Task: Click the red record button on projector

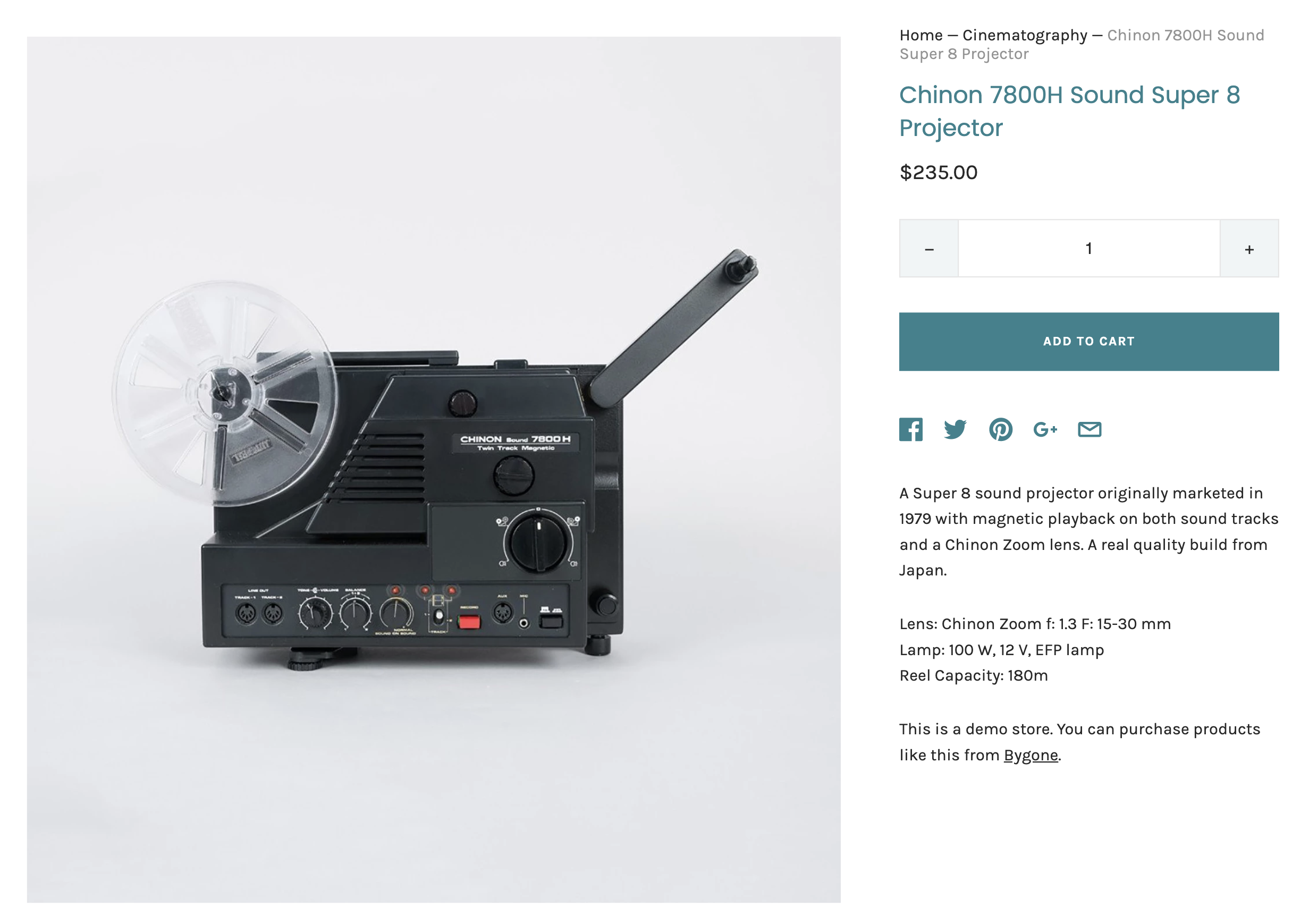Action: point(469,621)
